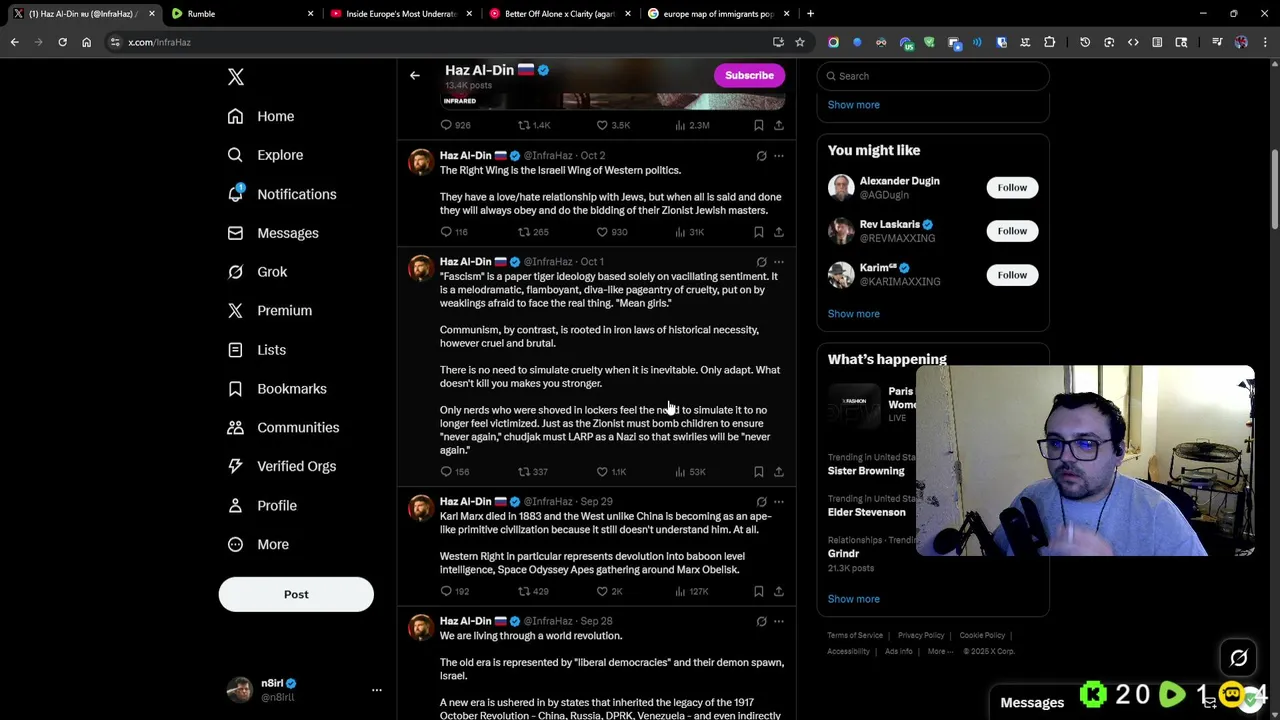Bookmark the top post with 2.3M views
This screenshot has width=1280, height=720.
pyautogui.click(x=759, y=125)
